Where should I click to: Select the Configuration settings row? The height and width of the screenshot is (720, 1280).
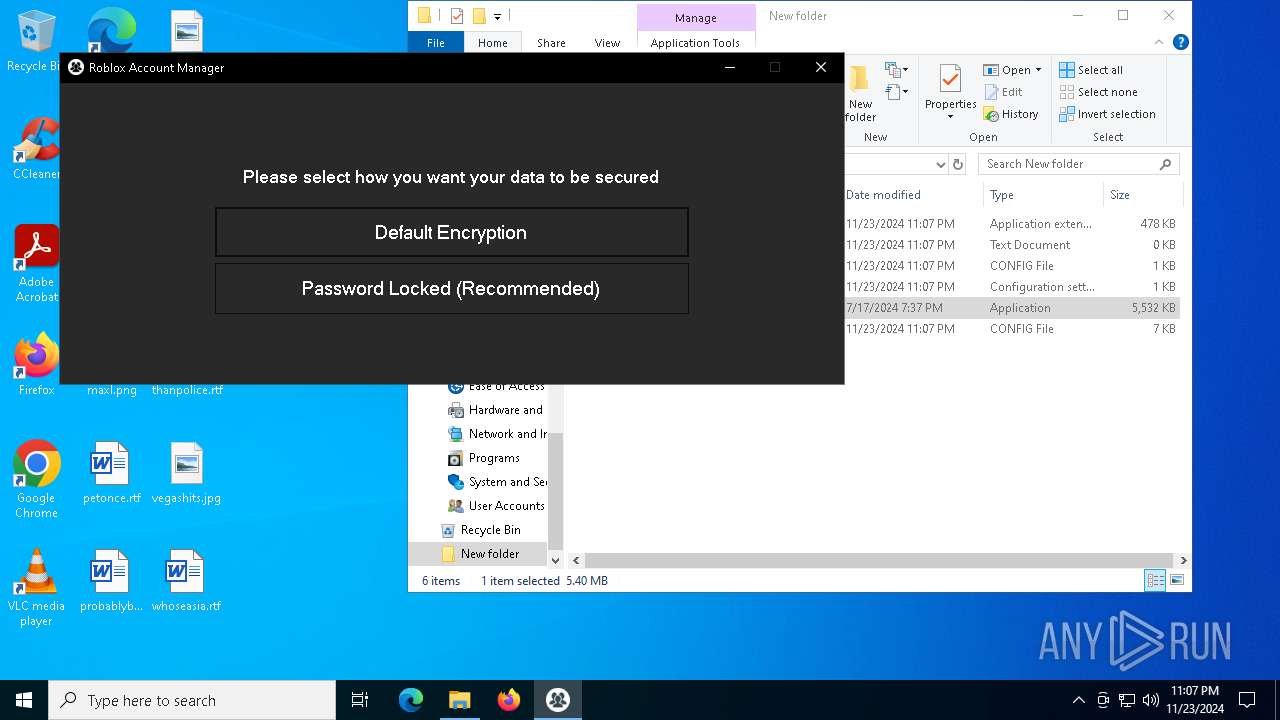(x=1011, y=287)
